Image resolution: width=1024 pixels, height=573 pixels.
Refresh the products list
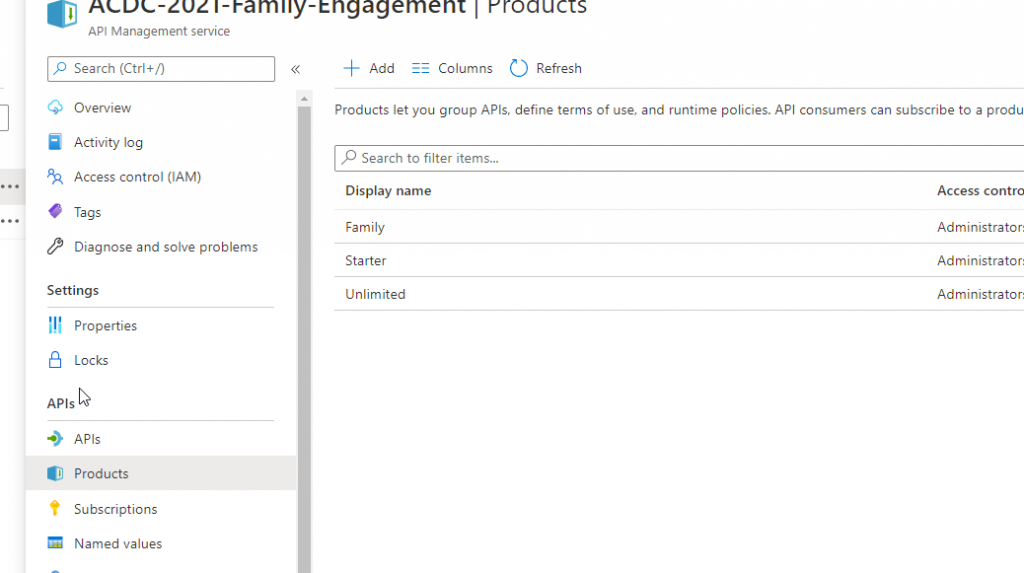[x=546, y=69]
